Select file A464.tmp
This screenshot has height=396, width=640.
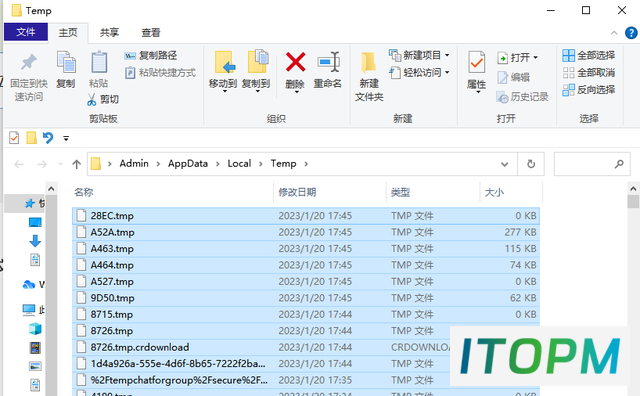coord(306,265)
